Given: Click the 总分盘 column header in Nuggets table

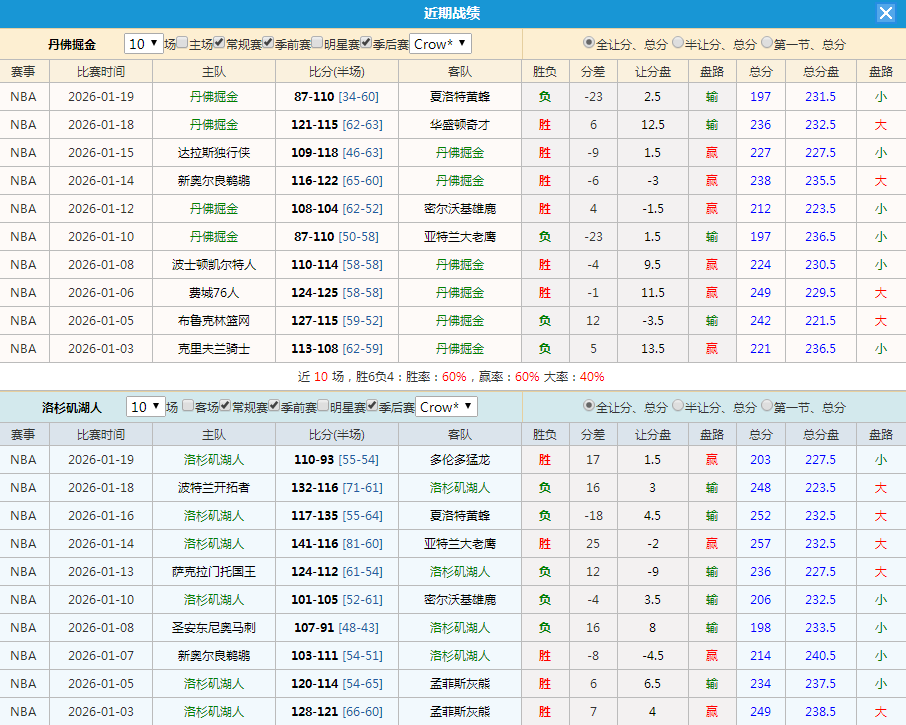Looking at the screenshot, I should pyautogui.click(x=822, y=71).
